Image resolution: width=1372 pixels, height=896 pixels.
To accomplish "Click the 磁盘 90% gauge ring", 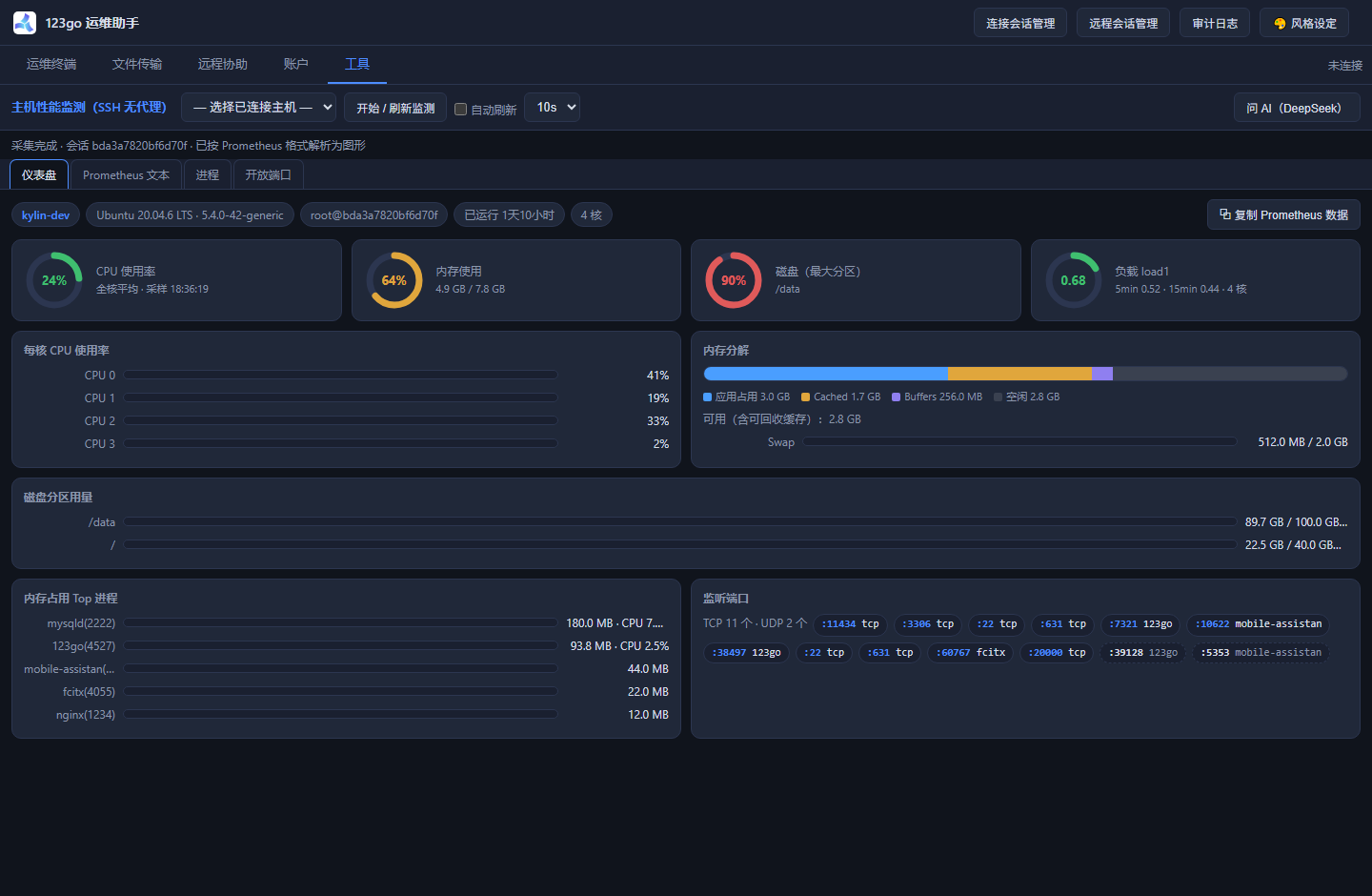I will click(x=734, y=280).
